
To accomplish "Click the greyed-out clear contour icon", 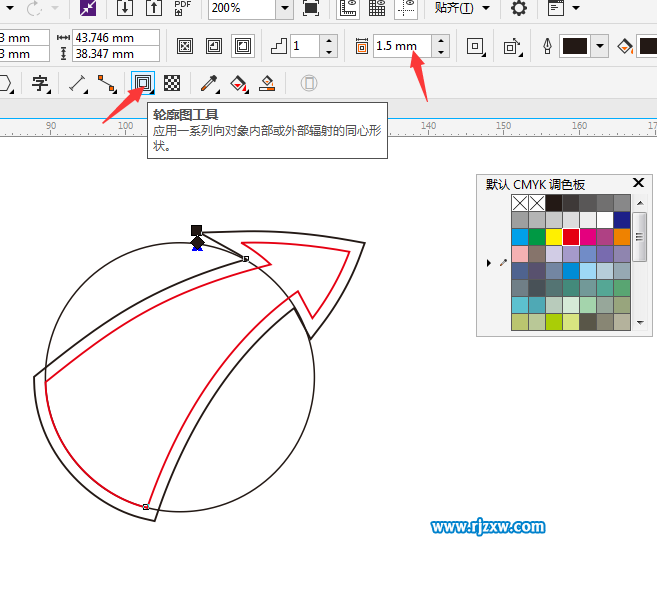I will click(309, 83).
